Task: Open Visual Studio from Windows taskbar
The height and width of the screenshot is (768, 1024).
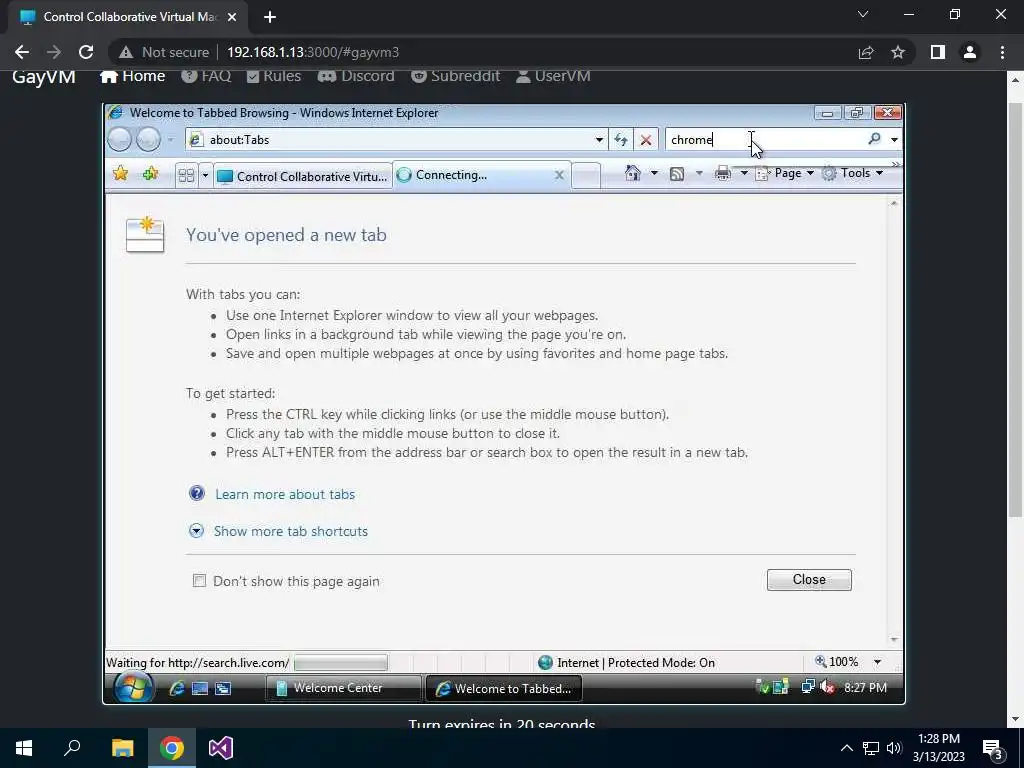Action: [221, 748]
